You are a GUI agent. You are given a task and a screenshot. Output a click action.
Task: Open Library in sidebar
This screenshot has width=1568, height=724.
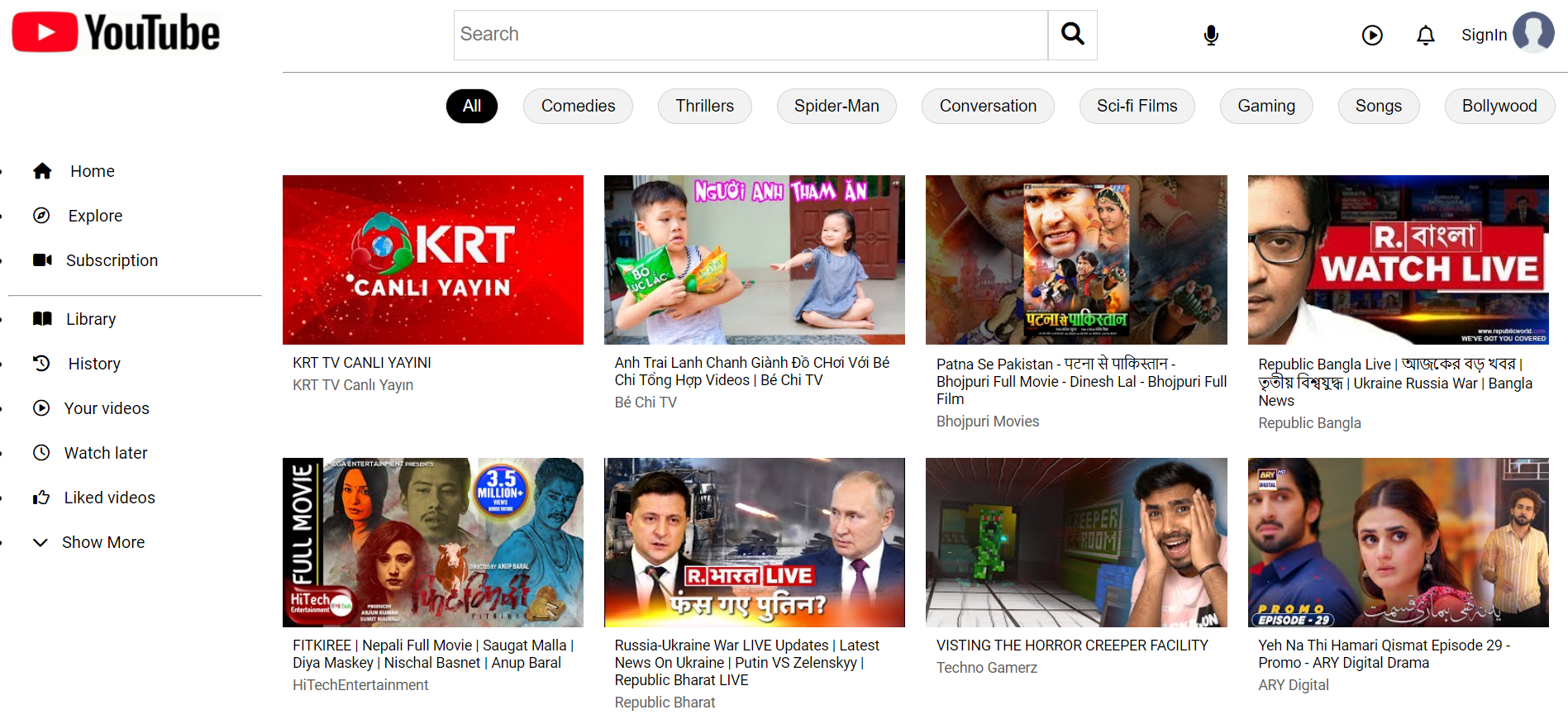[91, 319]
